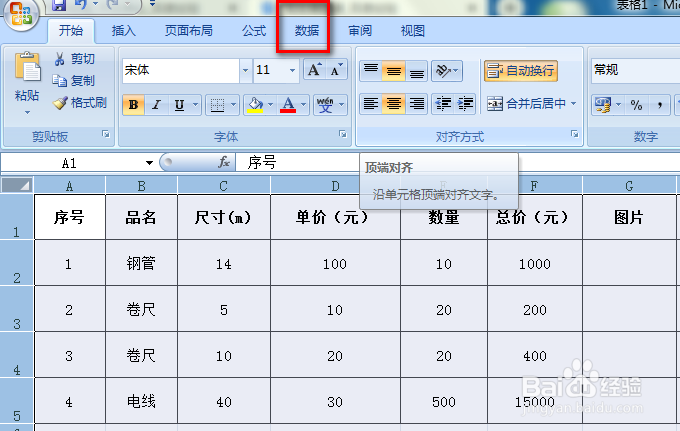This screenshot has height=431, width=680.
Task: Open the text orientation button
Action: pyautogui.click(x=447, y=70)
